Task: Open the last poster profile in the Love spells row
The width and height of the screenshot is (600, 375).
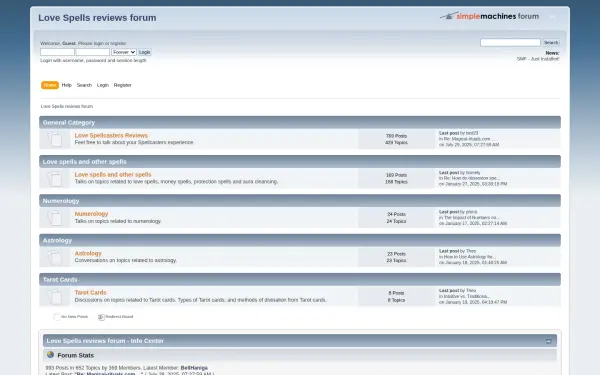Action: tap(473, 173)
